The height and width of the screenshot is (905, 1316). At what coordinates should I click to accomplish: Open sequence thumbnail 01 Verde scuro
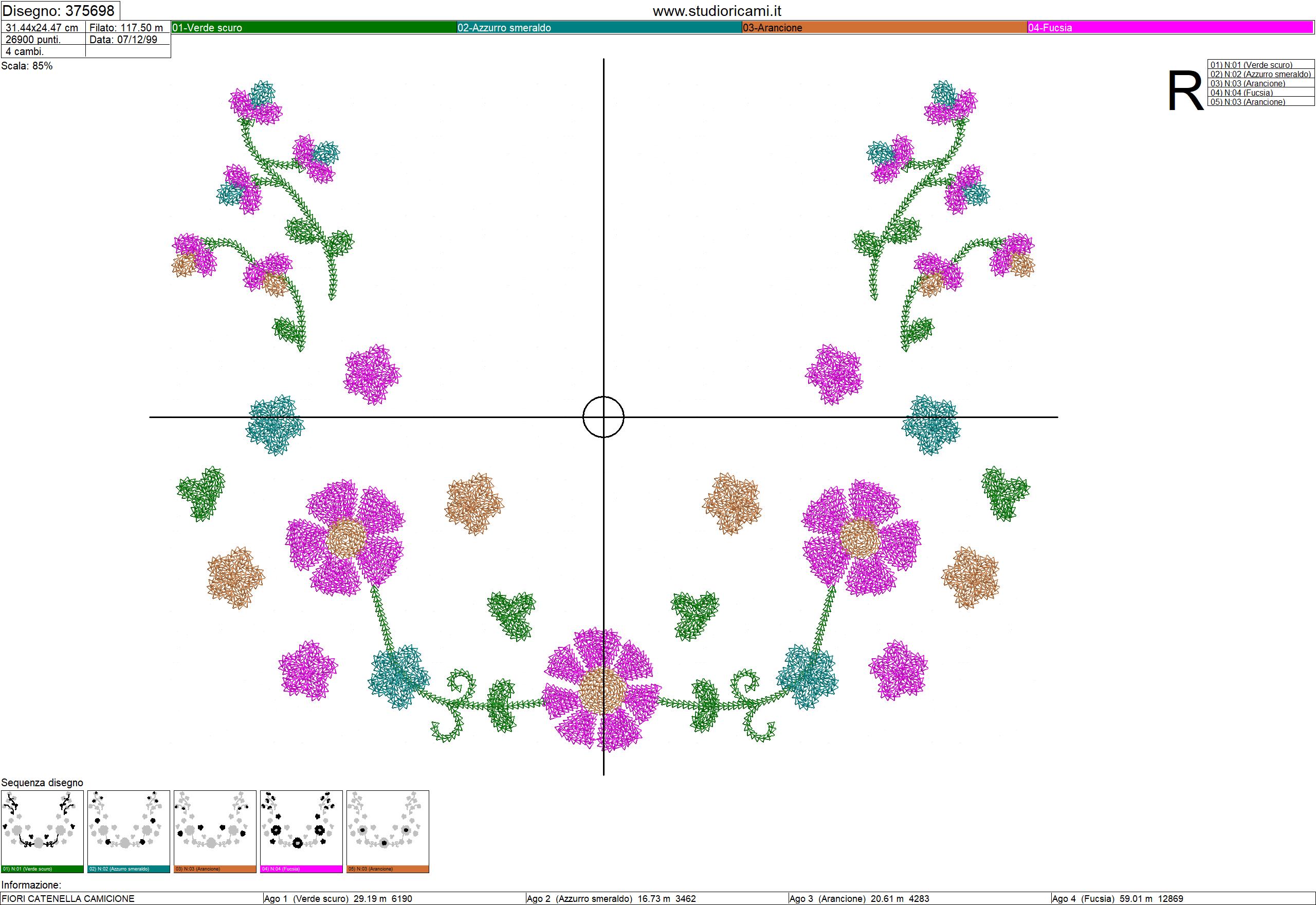point(43,831)
